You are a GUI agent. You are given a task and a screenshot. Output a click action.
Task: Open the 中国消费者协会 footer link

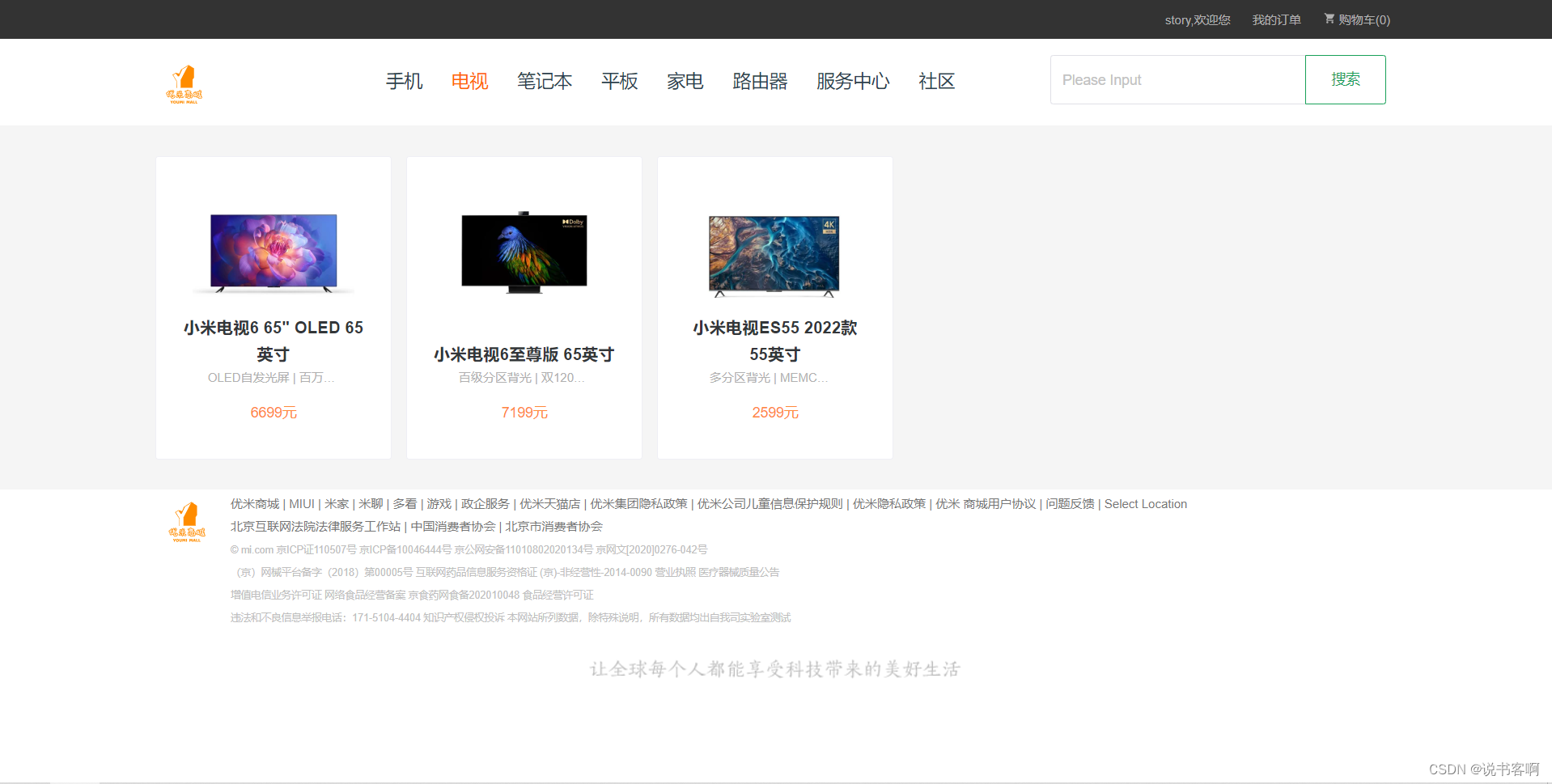click(x=453, y=527)
